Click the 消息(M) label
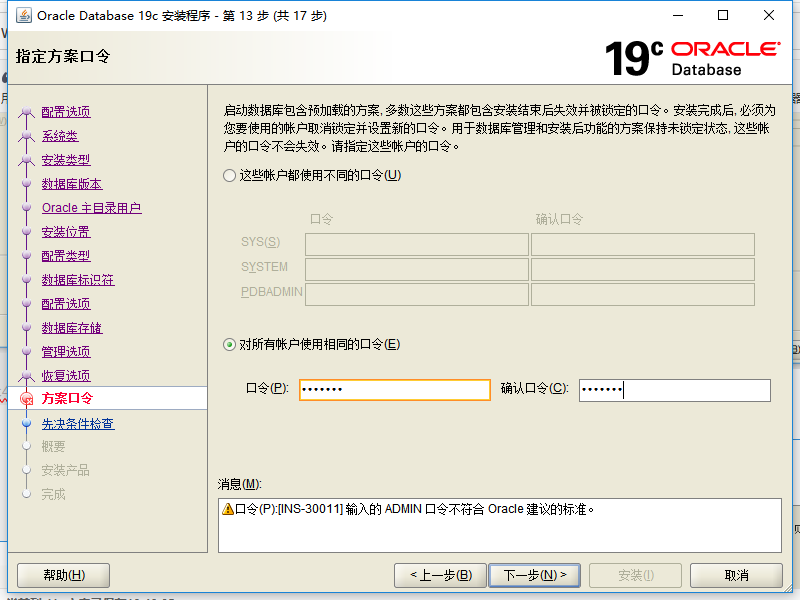The width and height of the screenshot is (800, 600). pyautogui.click(x=239, y=484)
